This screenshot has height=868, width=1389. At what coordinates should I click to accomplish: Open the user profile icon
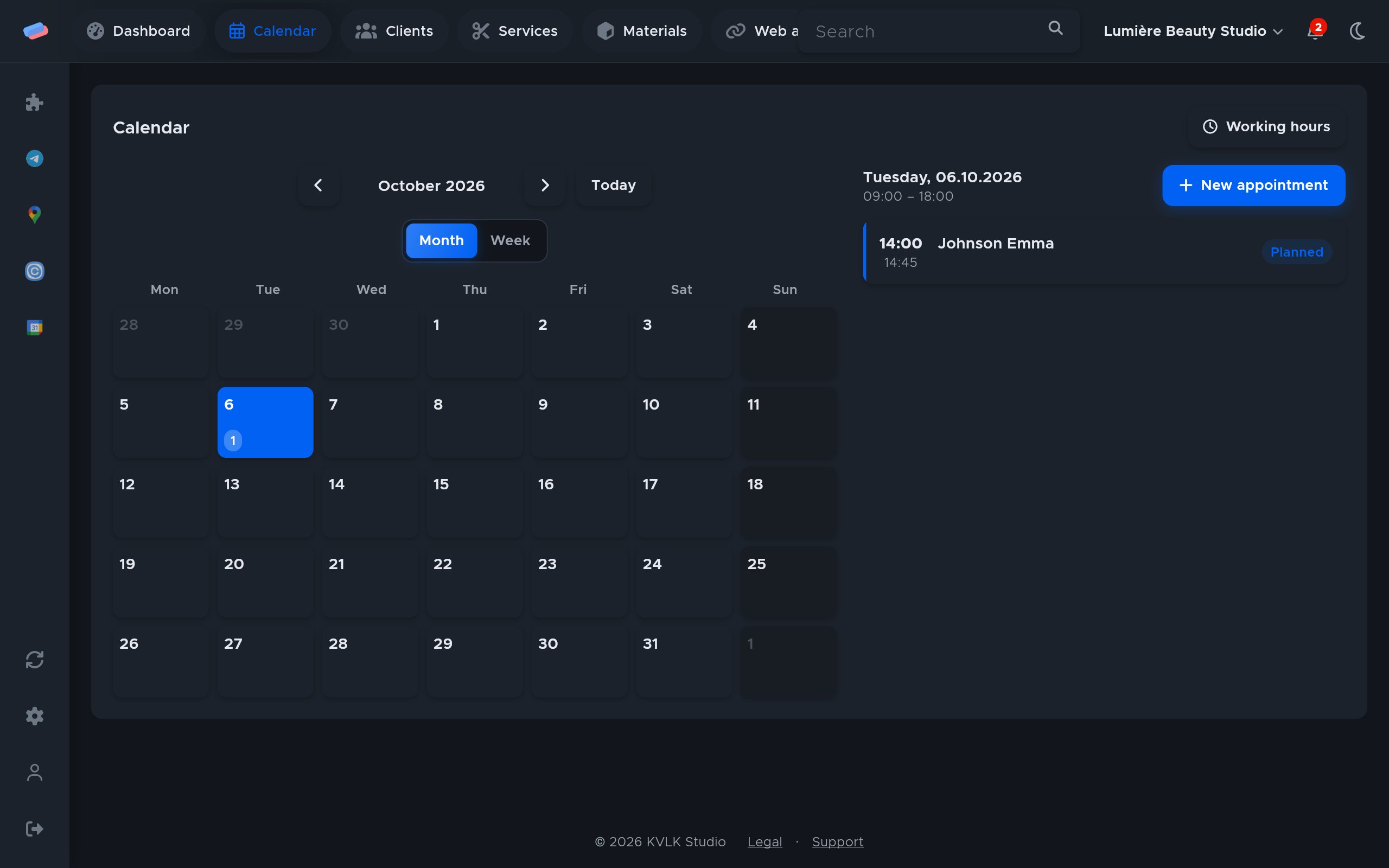(x=34, y=772)
